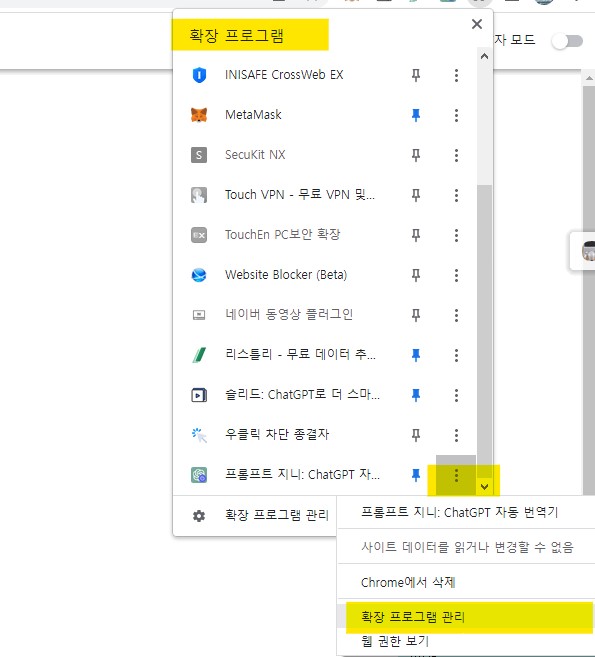Select 웹 권한 보기 menu entry
The height and width of the screenshot is (657, 595).
pos(466,641)
